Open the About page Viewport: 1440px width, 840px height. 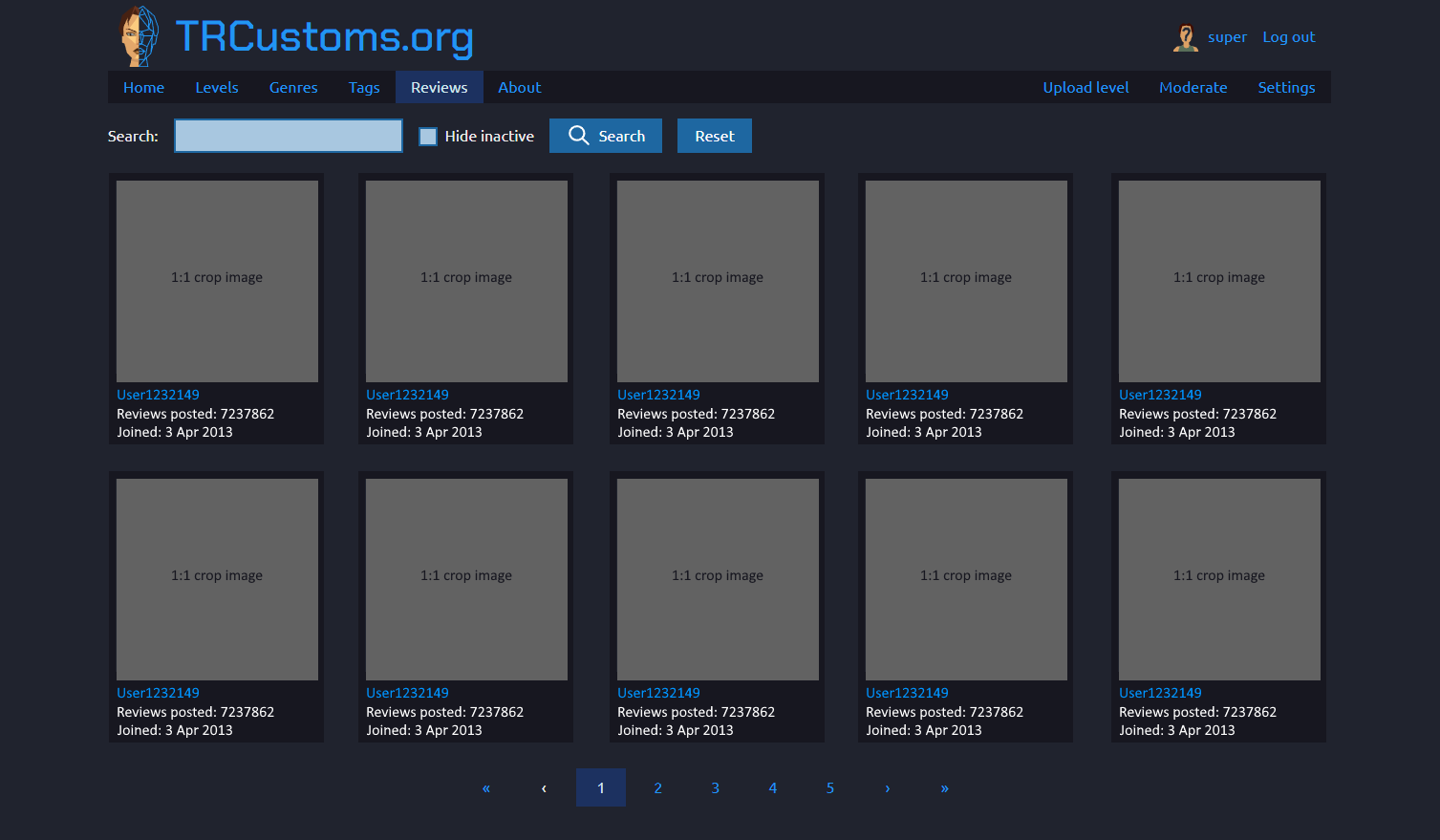(x=519, y=87)
